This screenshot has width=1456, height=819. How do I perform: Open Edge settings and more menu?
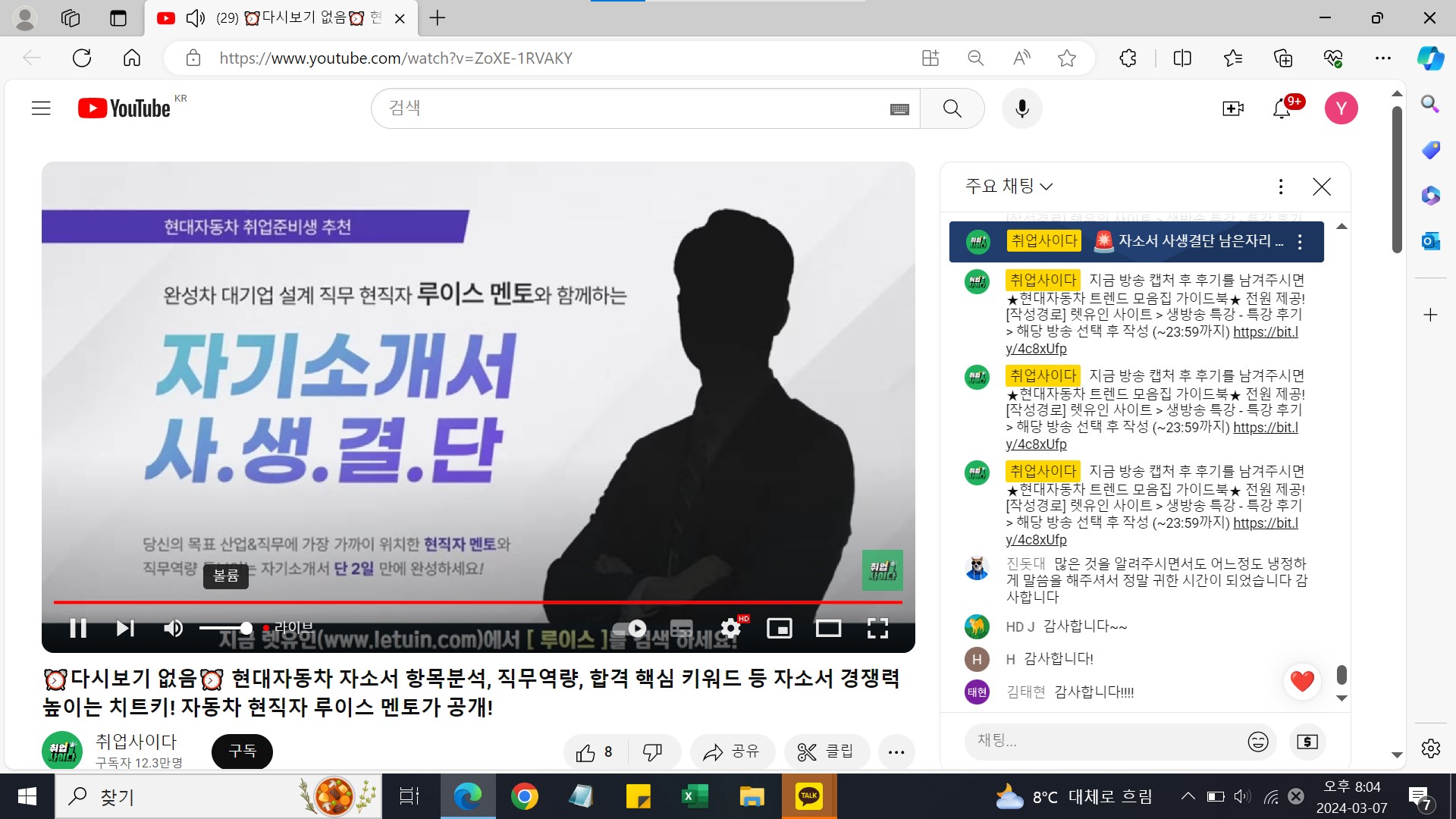click(1383, 58)
